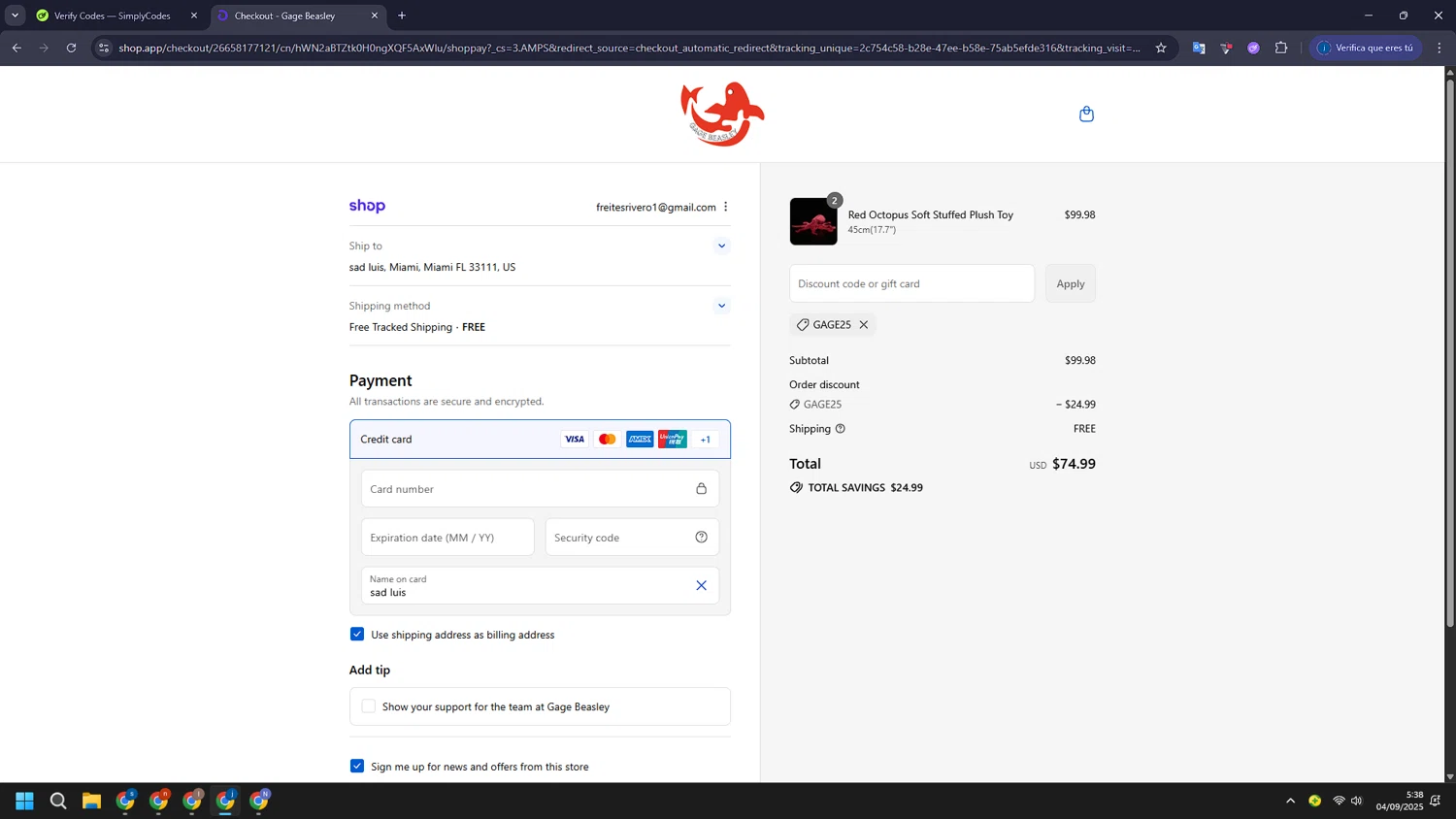1456x819 pixels.
Task: Expand the Ship to section
Action: point(721,246)
